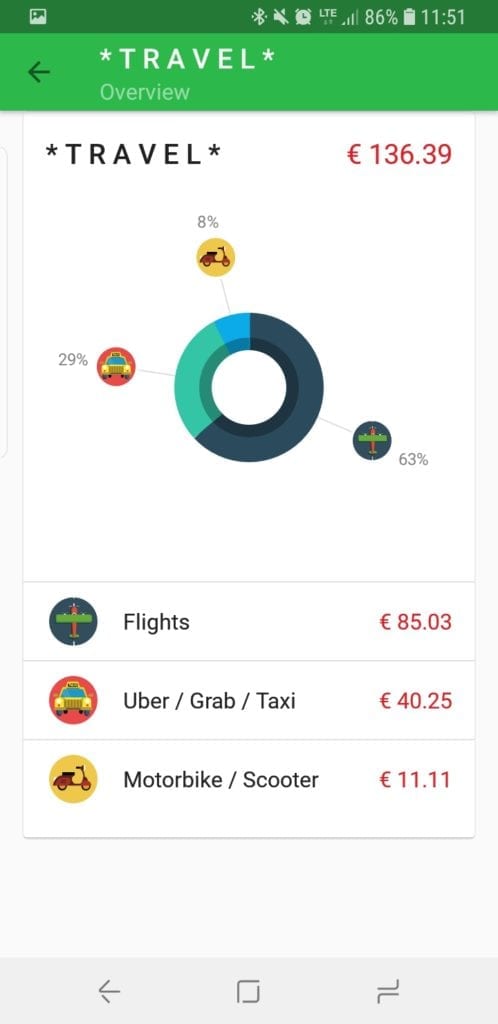498x1024 pixels.
Task: Tap the € 85.03 Flights amount
Action: point(415,621)
